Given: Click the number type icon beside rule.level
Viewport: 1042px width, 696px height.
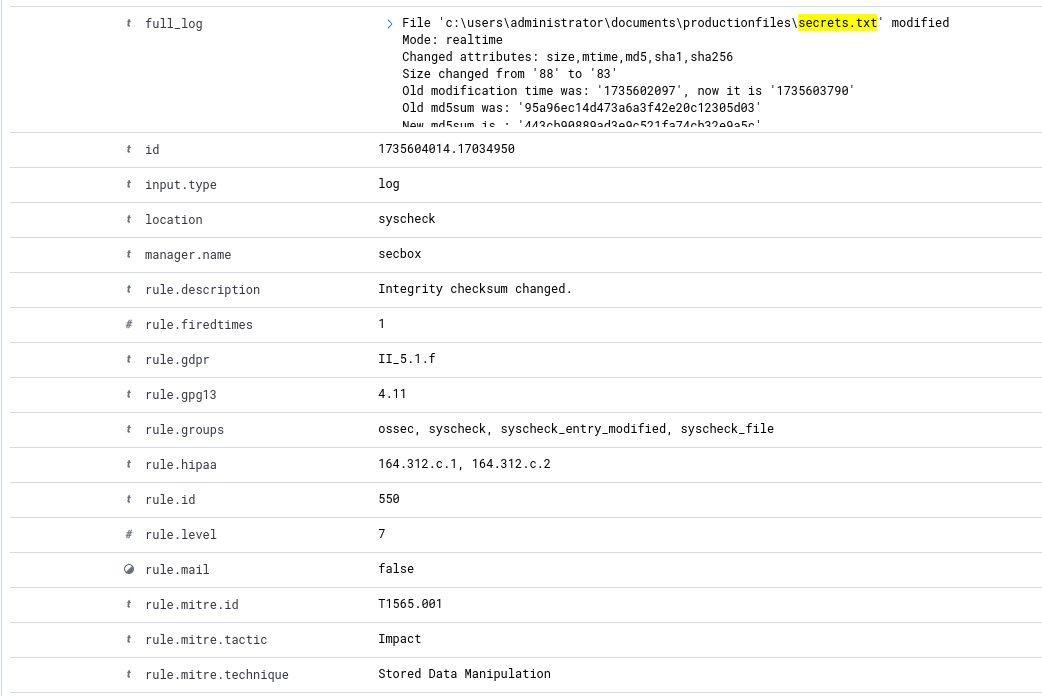Looking at the screenshot, I should coord(128,534).
